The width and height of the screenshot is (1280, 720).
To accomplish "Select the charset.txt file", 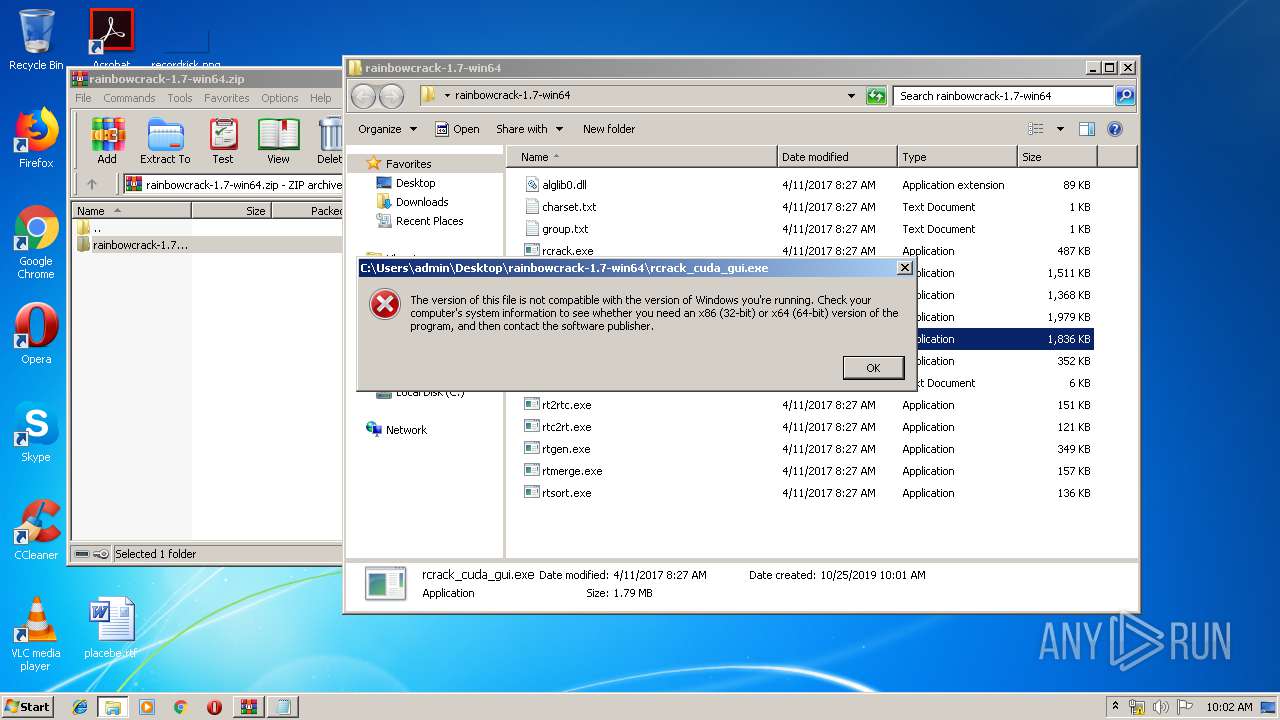I will pyautogui.click(x=569, y=207).
